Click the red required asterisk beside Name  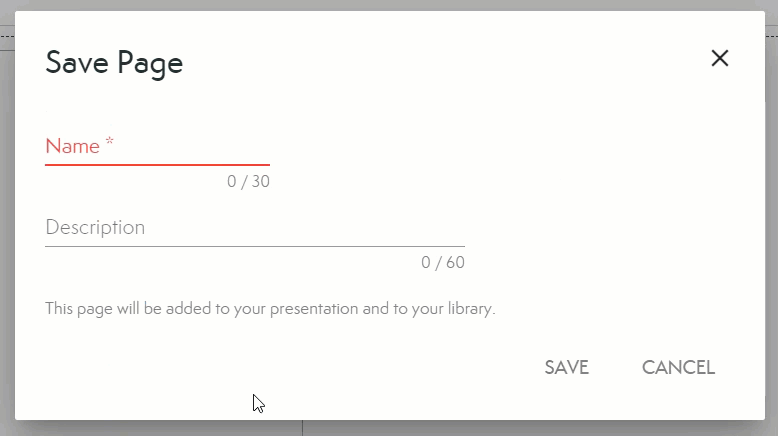click(x=110, y=144)
